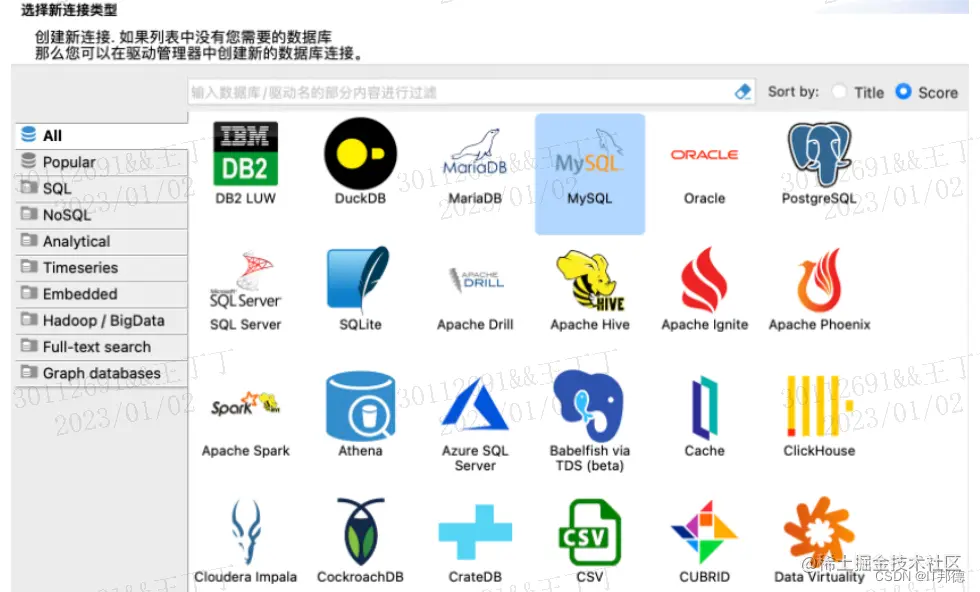This screenshot has height=592, width=980.
Task: Select the DB2 LUW database icon
Action: [x=246, y=154]
